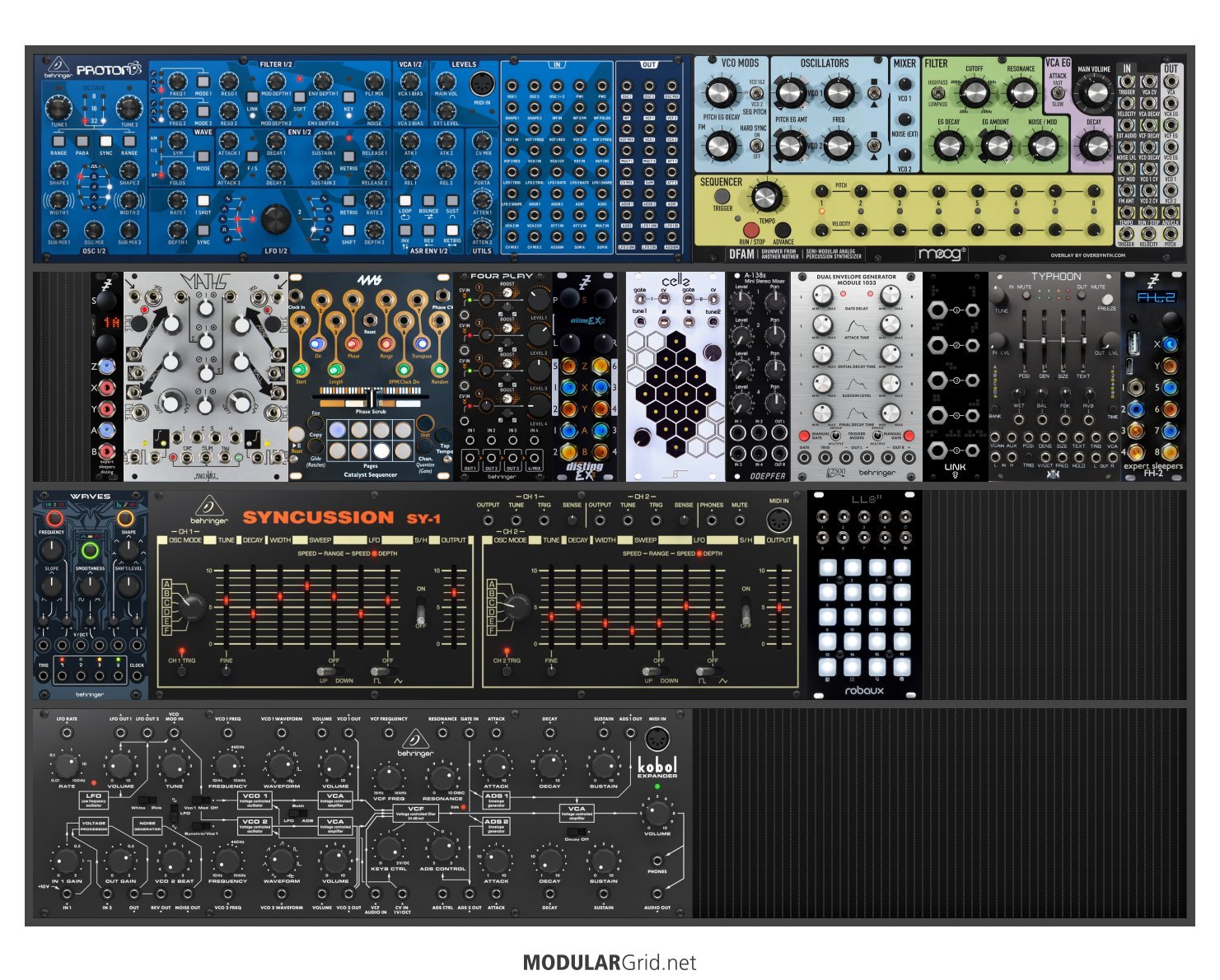Click the Proton filter KEY button

(348, 97)
